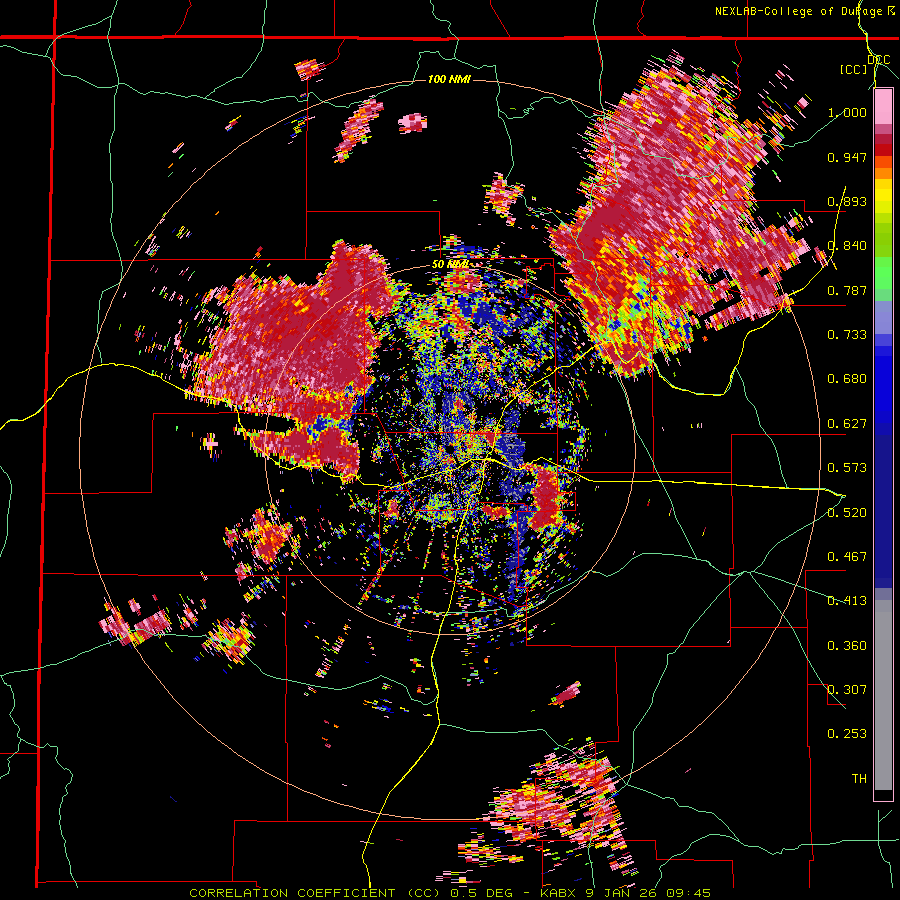The width and height of the screenshot is (900, 900).
Task: Select the 0.360 scale value
Action: [x=847, y=646]
